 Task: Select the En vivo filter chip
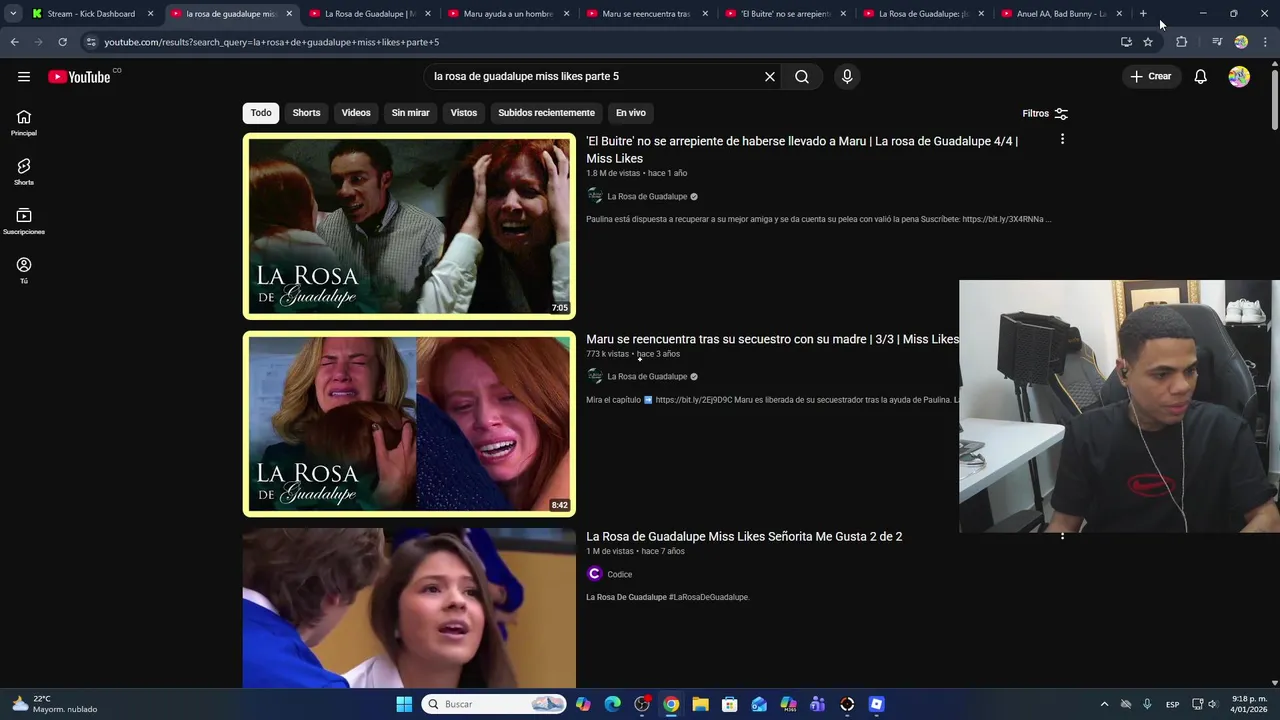coord(631,113)
